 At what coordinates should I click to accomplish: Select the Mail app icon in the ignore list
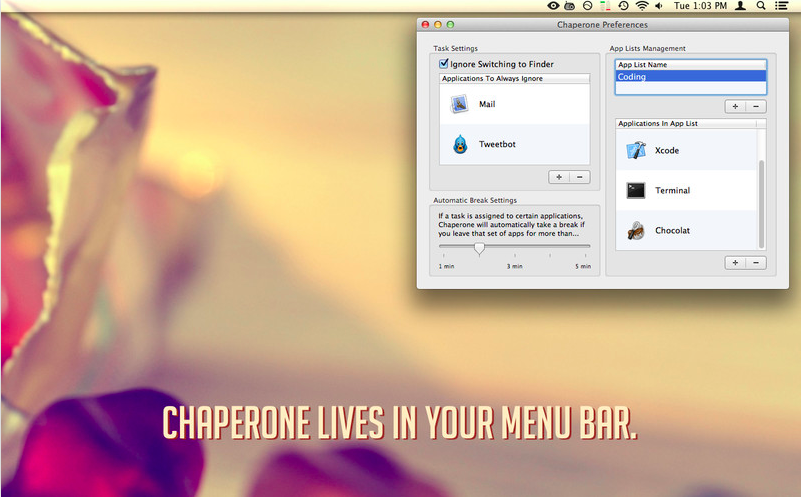click(x=459, y=104)
